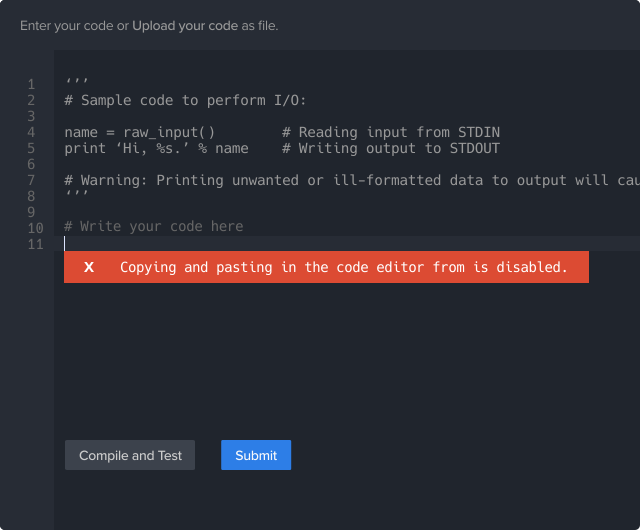Click the Submit button
Viewport: 640px width, 530px height.
click(256, 455)
